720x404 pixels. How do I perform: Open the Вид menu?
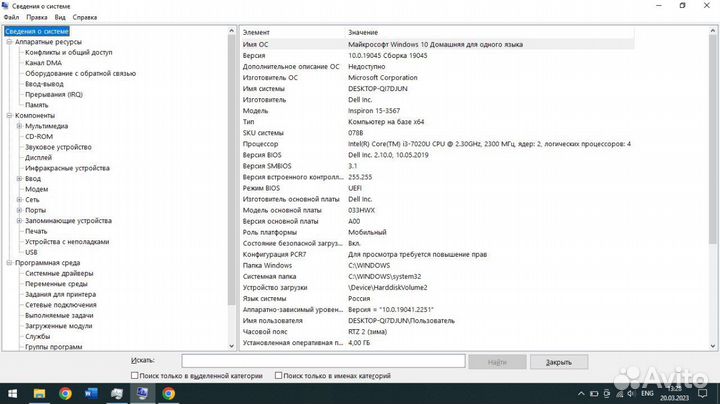[60, 17]
